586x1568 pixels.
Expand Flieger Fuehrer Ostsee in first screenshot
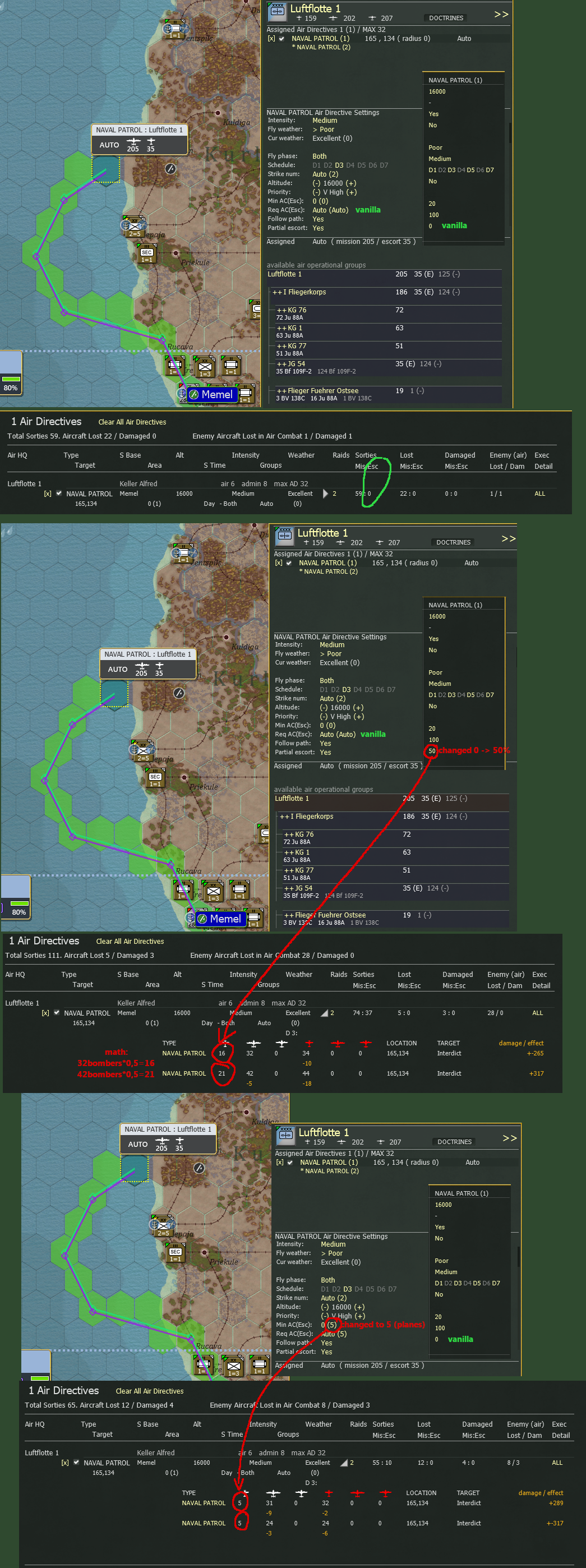[282, 391]
